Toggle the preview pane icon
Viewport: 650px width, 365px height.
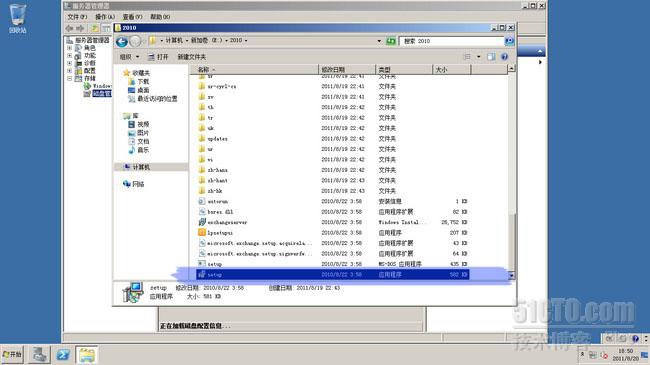491,57
